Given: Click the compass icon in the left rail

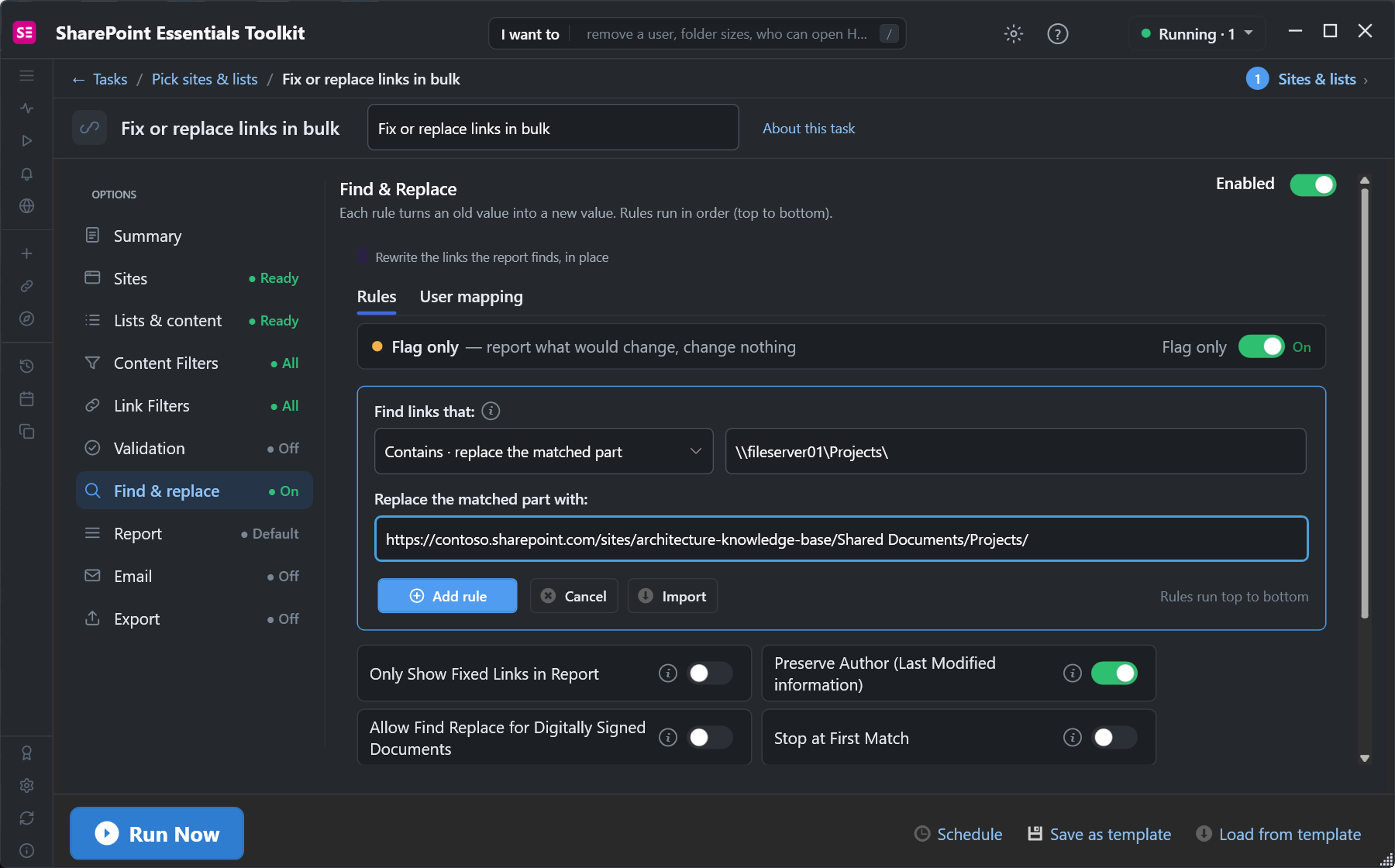Looking at the screenshot, I should (27, 319).
